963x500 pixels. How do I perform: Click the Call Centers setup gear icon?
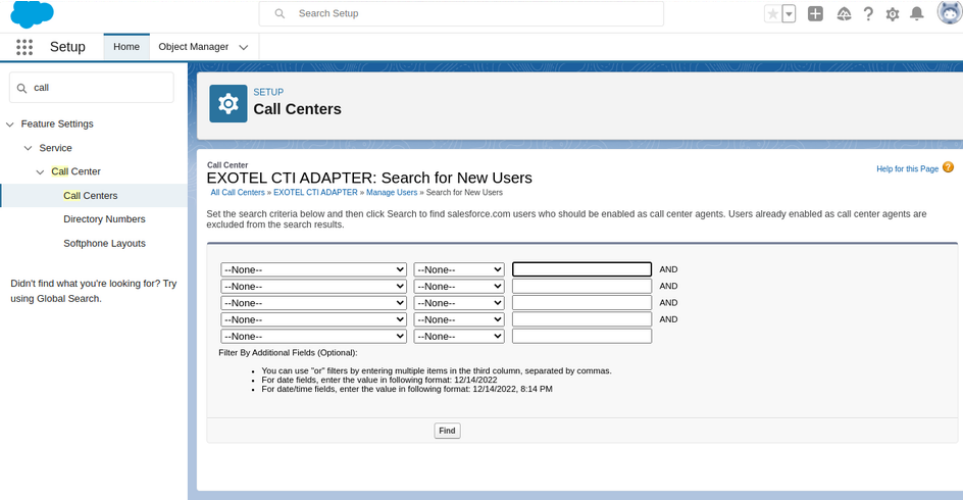pyautogui.click(x=228, y=103)
